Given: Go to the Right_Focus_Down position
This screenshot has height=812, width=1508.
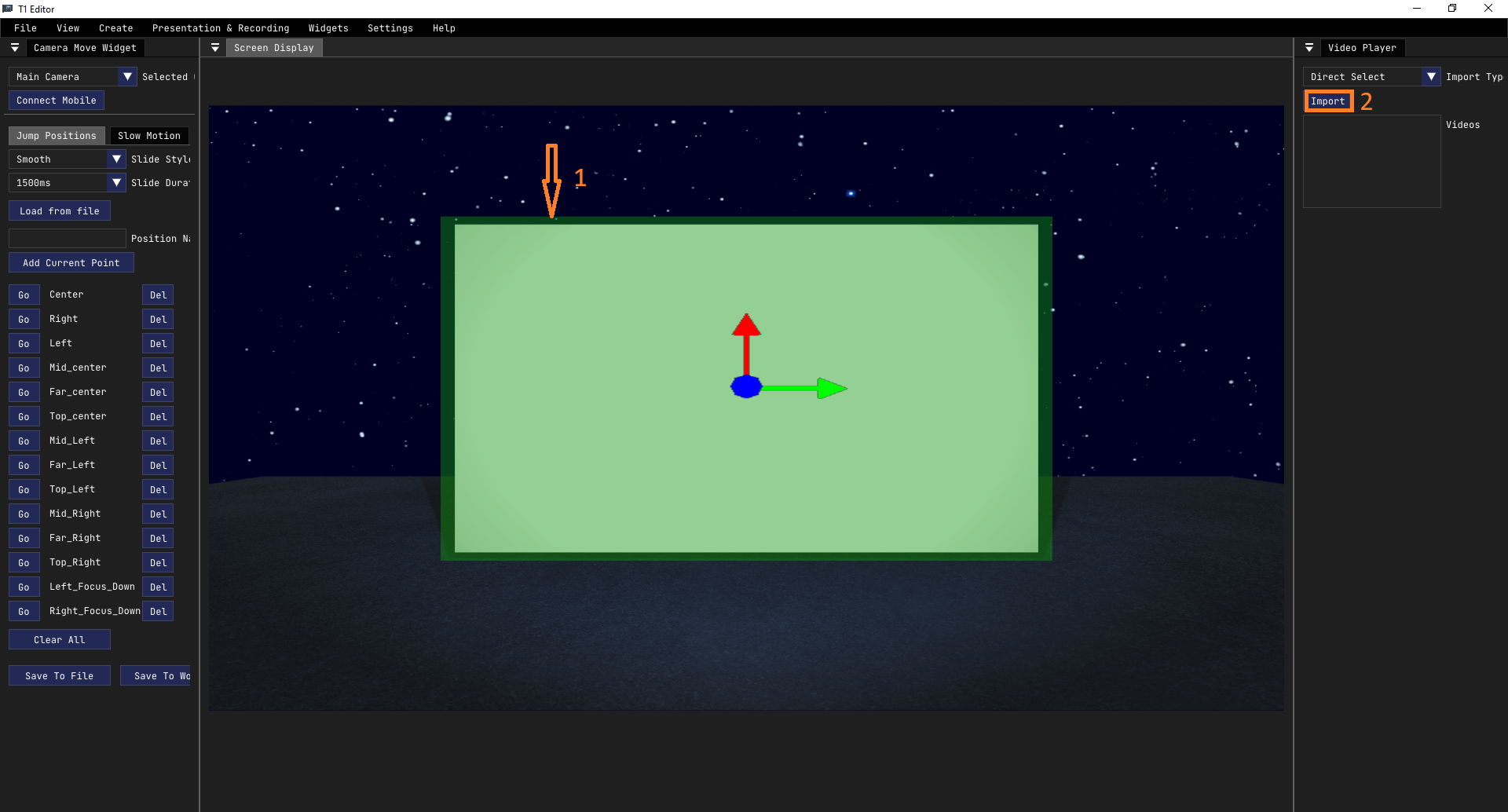Looking at the screenshot, I should (x=24, y=612).
